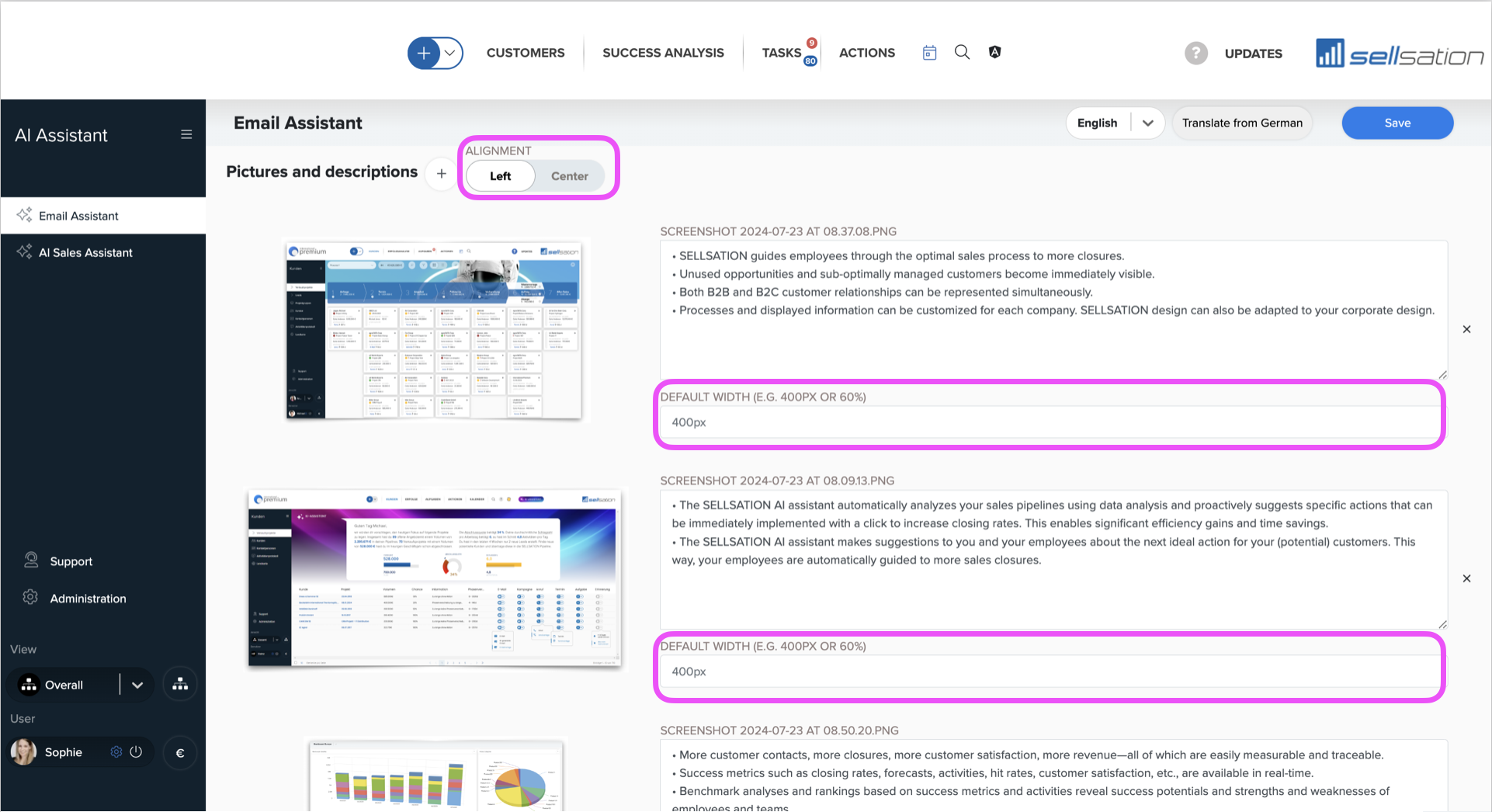
Task: Set alignment to Center
Action: pos(569,176)
